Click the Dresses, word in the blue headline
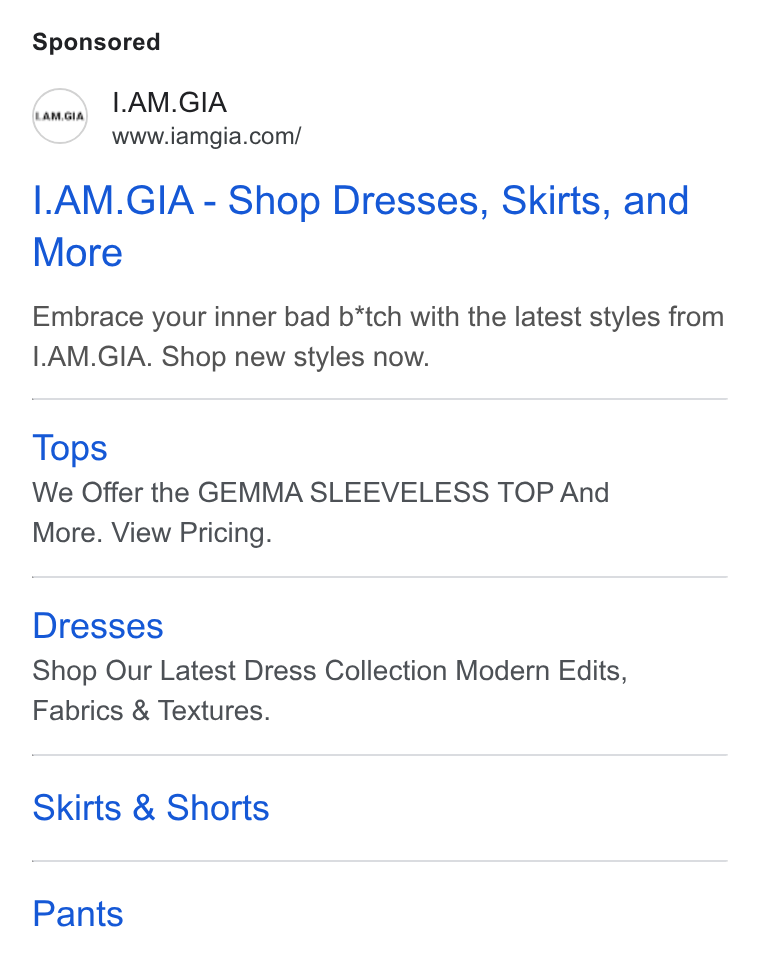Image resolution: width=760 pixels, height=966 pixels. 411,201
